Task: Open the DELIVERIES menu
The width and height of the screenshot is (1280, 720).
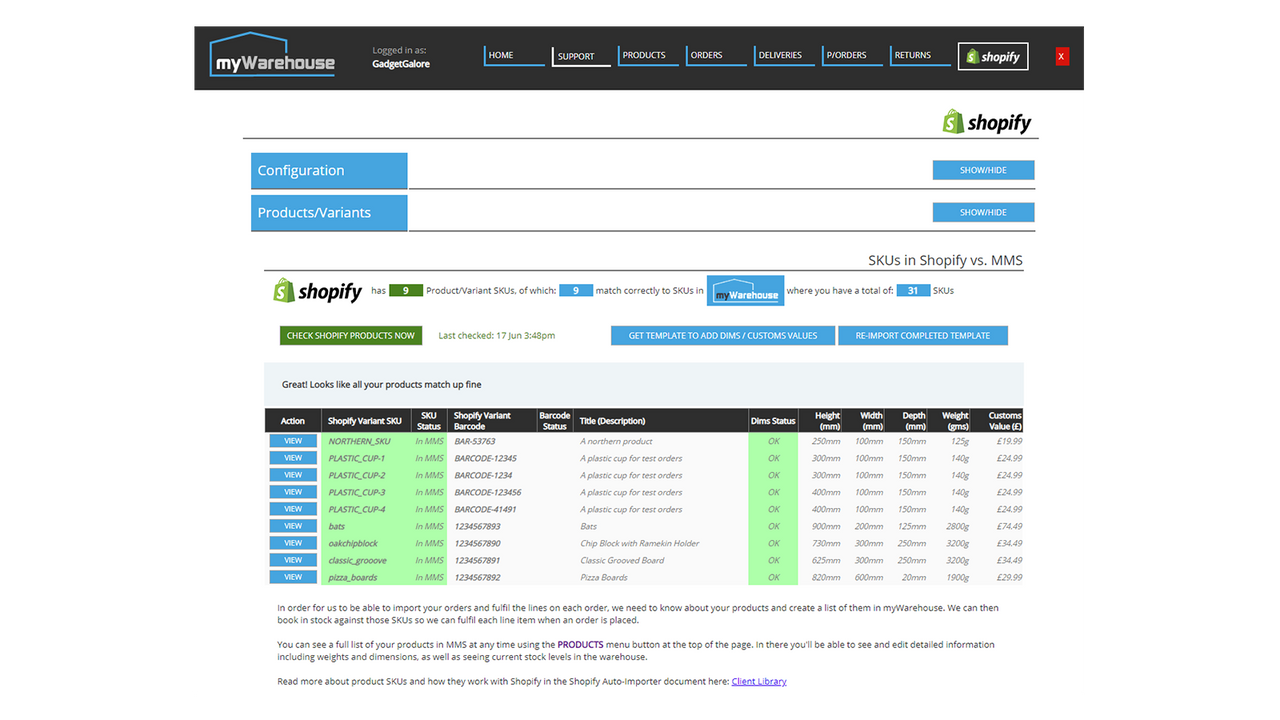Action: click(784, 56)
